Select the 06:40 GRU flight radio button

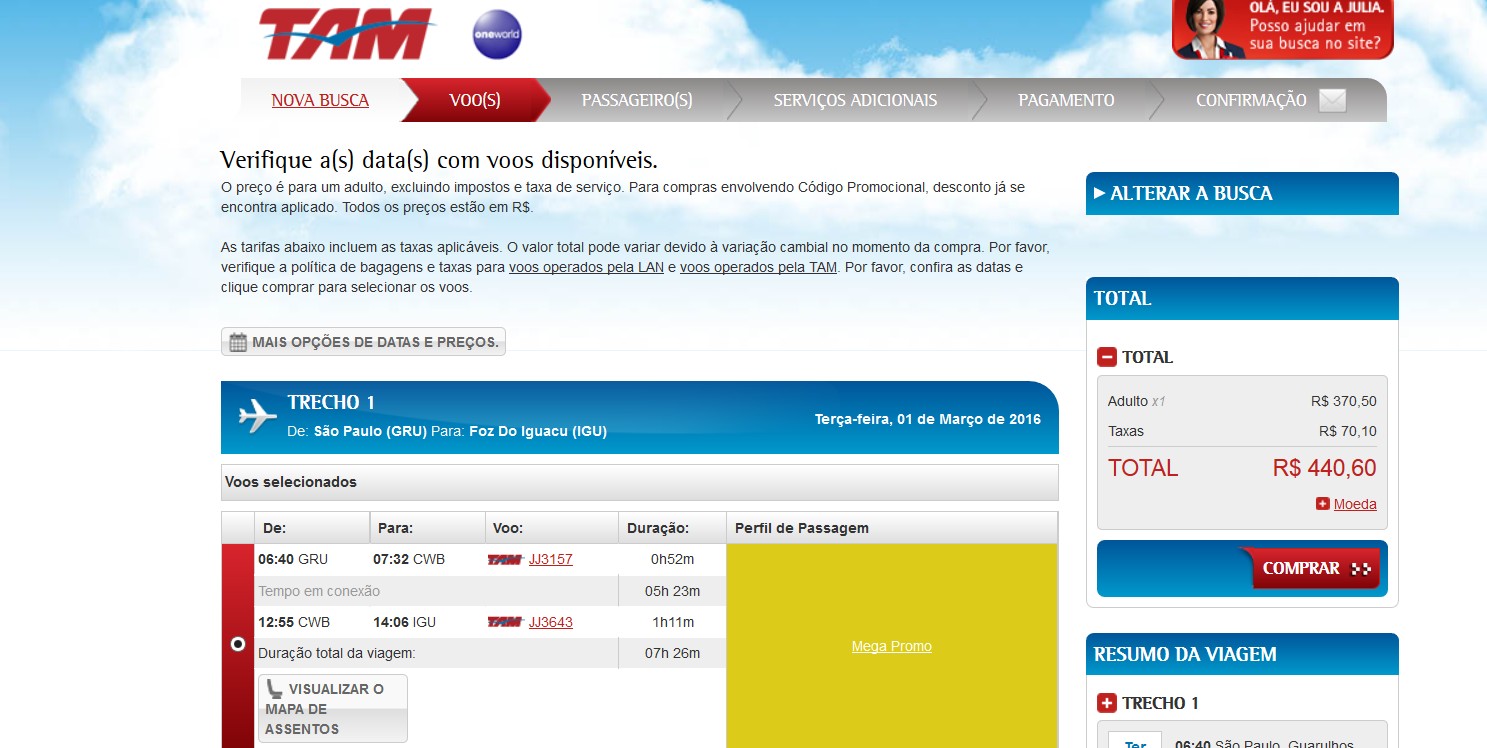click(238, 644)
